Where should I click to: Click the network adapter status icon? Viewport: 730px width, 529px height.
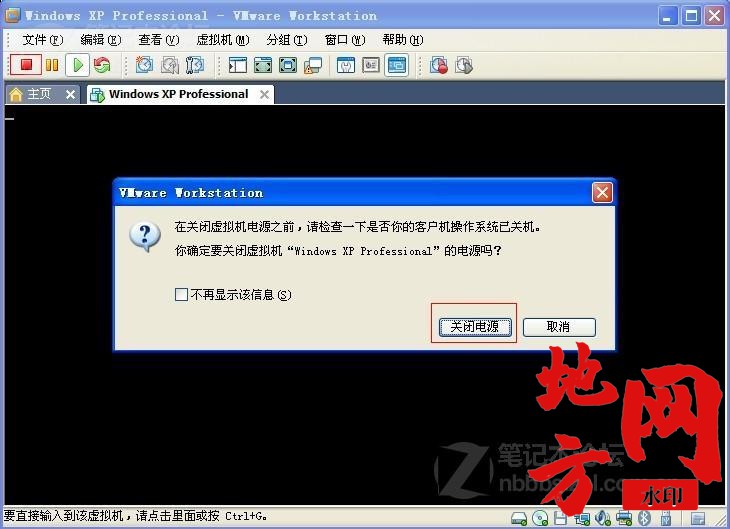click(582, 518)
